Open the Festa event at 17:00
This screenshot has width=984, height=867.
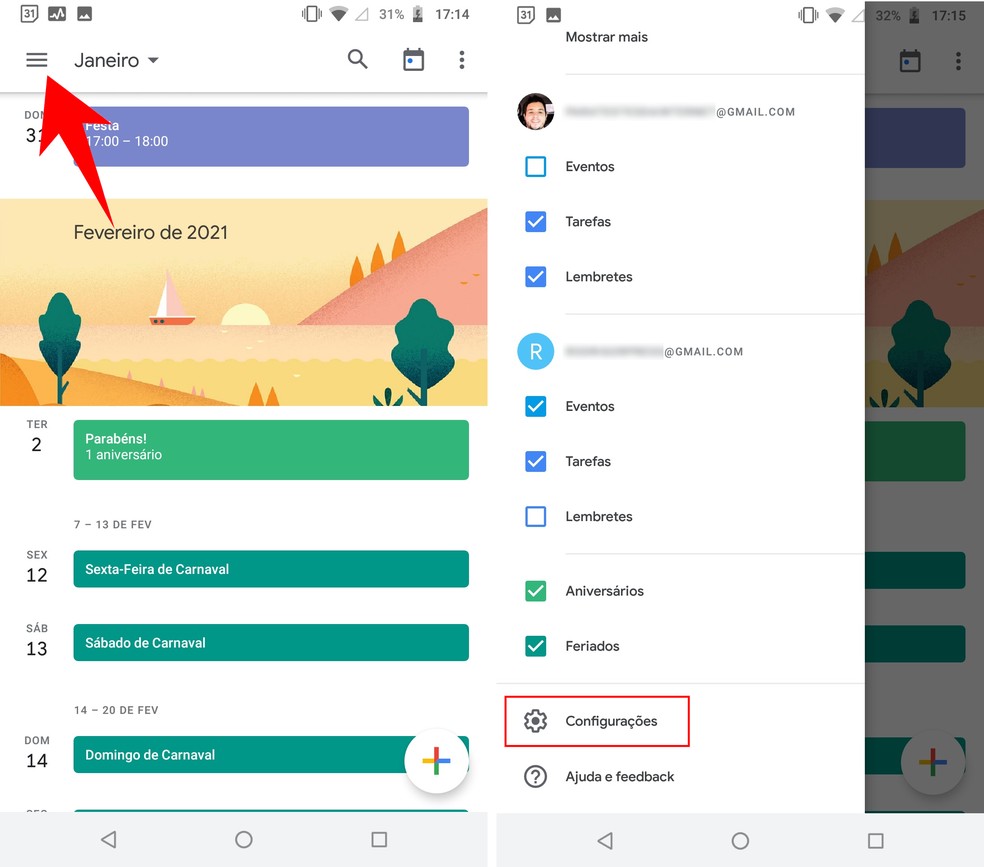270,136
